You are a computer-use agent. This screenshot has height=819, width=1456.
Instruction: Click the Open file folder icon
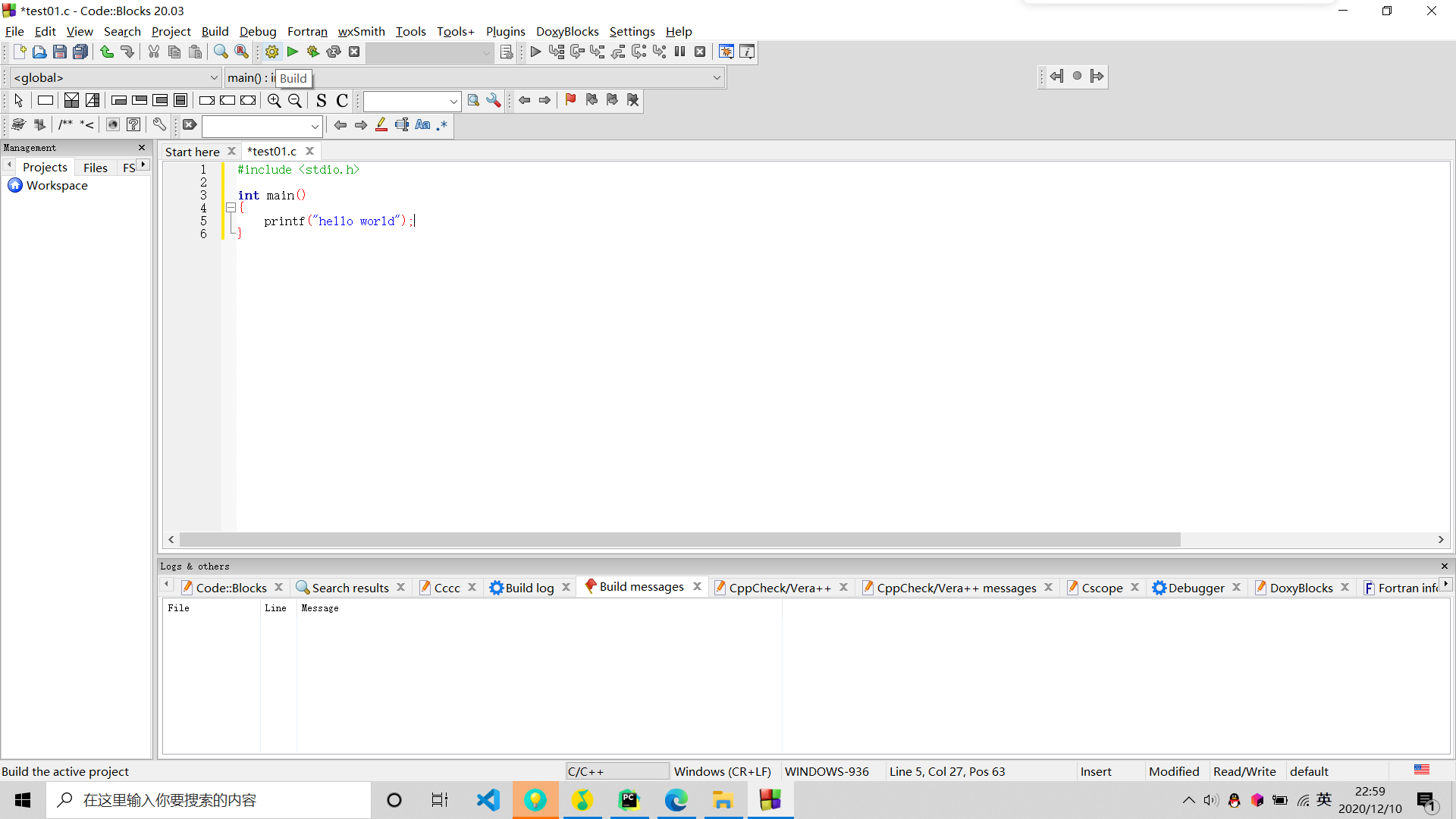pos(39,52)
